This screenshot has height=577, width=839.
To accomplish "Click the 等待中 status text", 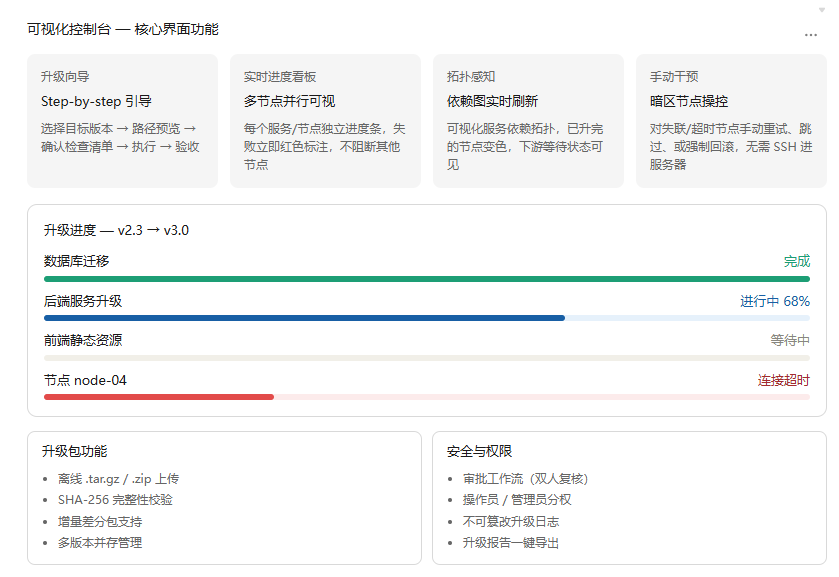I will [790, 340].
